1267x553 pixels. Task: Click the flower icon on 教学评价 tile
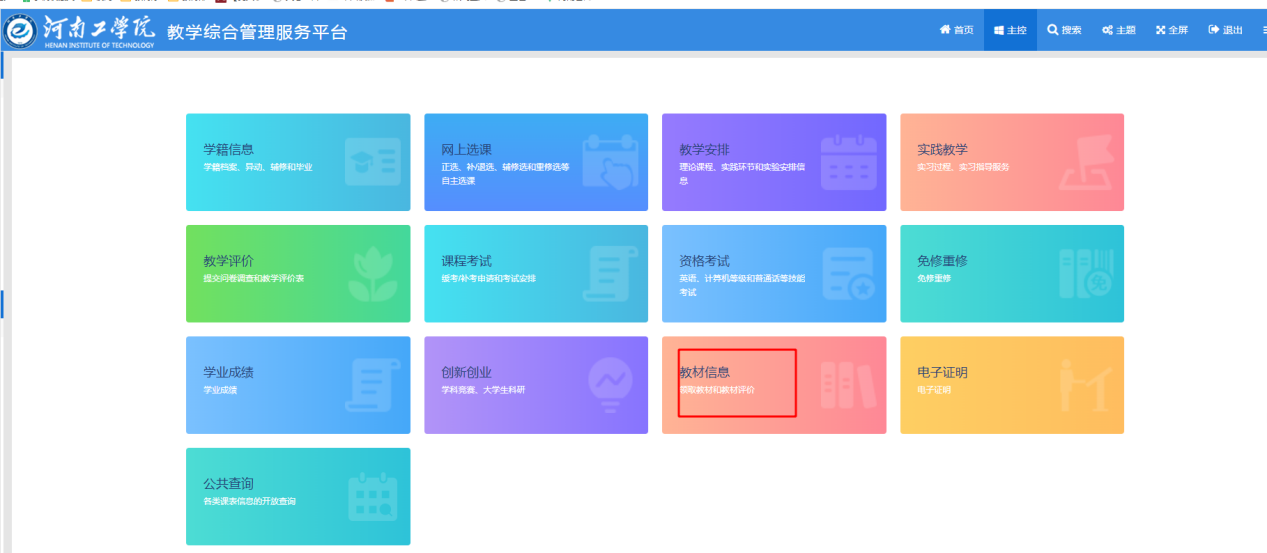point(372,274)
